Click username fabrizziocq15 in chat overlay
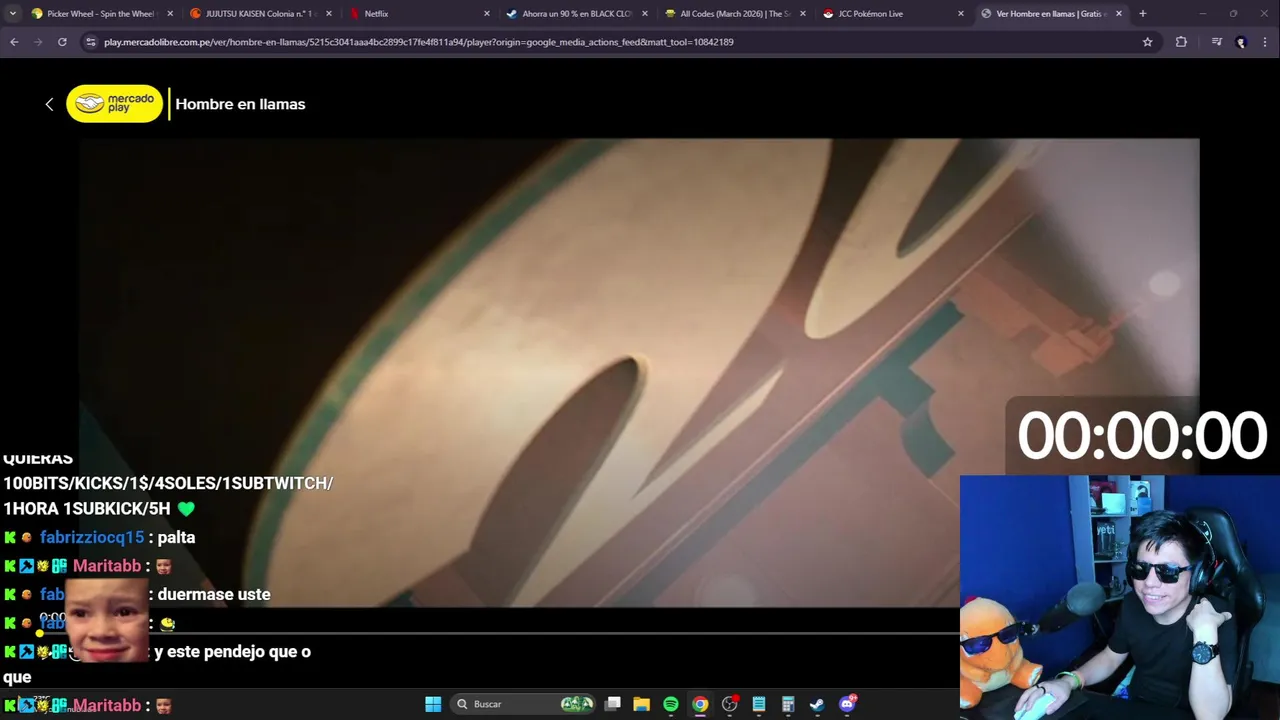This screenshot has width=1280, height=720. point(92,537)
